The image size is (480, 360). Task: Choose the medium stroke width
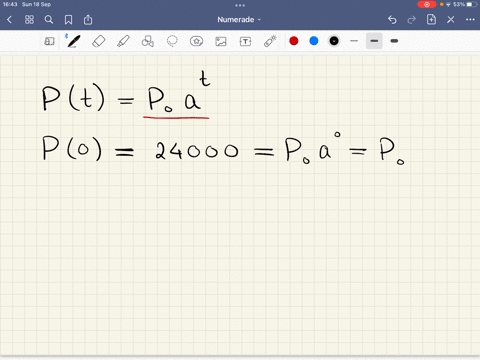pos(374,41)
